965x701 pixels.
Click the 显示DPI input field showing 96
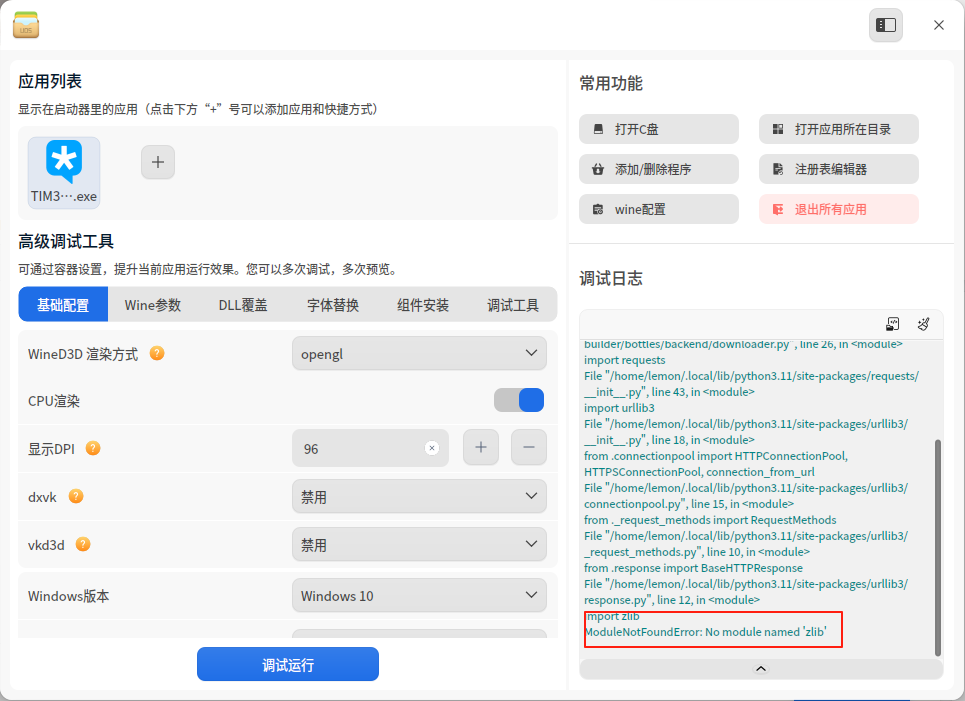(x=370, y=448)
